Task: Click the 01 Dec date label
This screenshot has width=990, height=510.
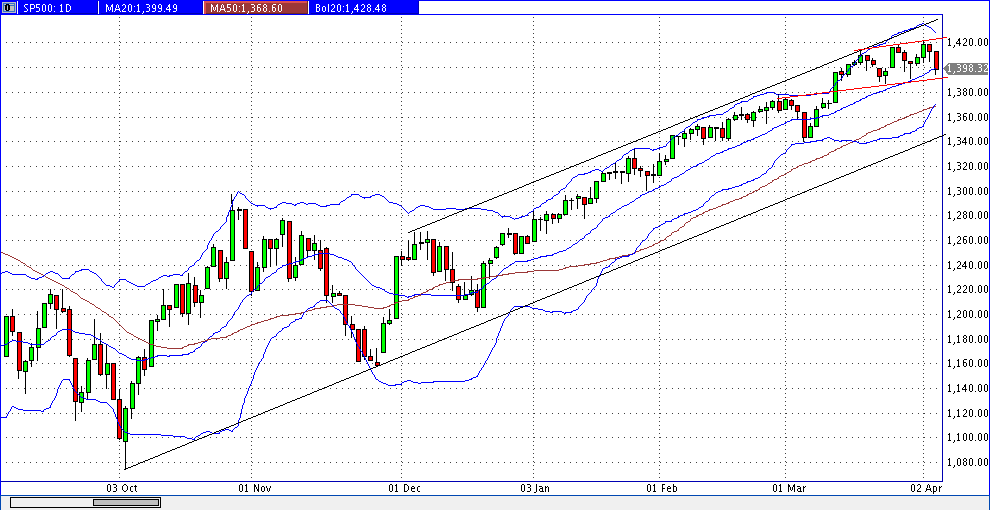Action: [x=403, y=488]
